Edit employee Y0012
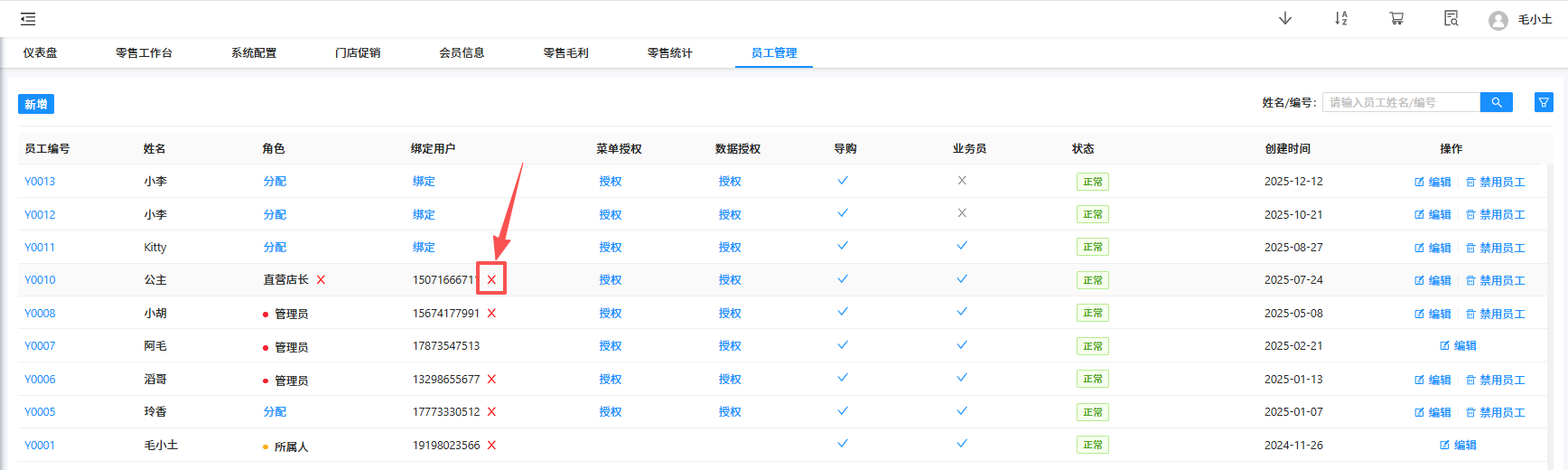The height and width of the screenshot is (470, 1568). tap(1433, 214)
